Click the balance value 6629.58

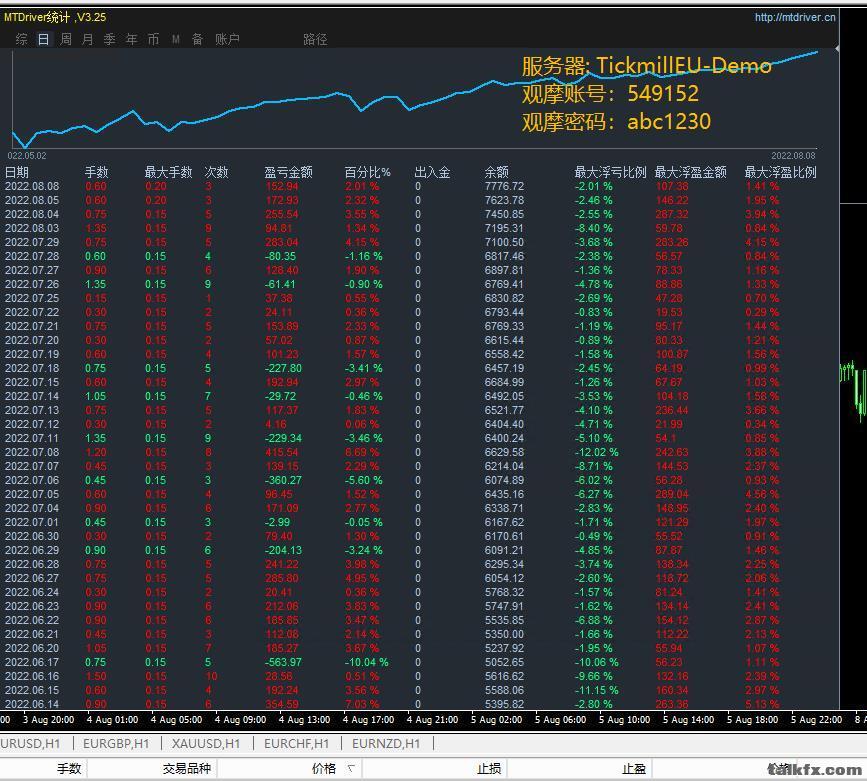504,452
